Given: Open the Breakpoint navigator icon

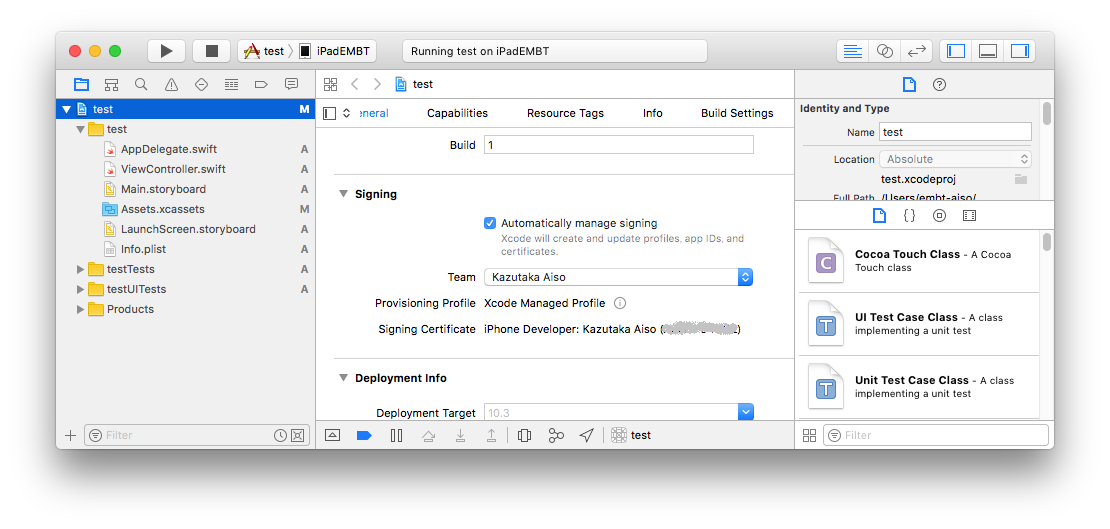Looking at the screenshot, I should point(261,84).
